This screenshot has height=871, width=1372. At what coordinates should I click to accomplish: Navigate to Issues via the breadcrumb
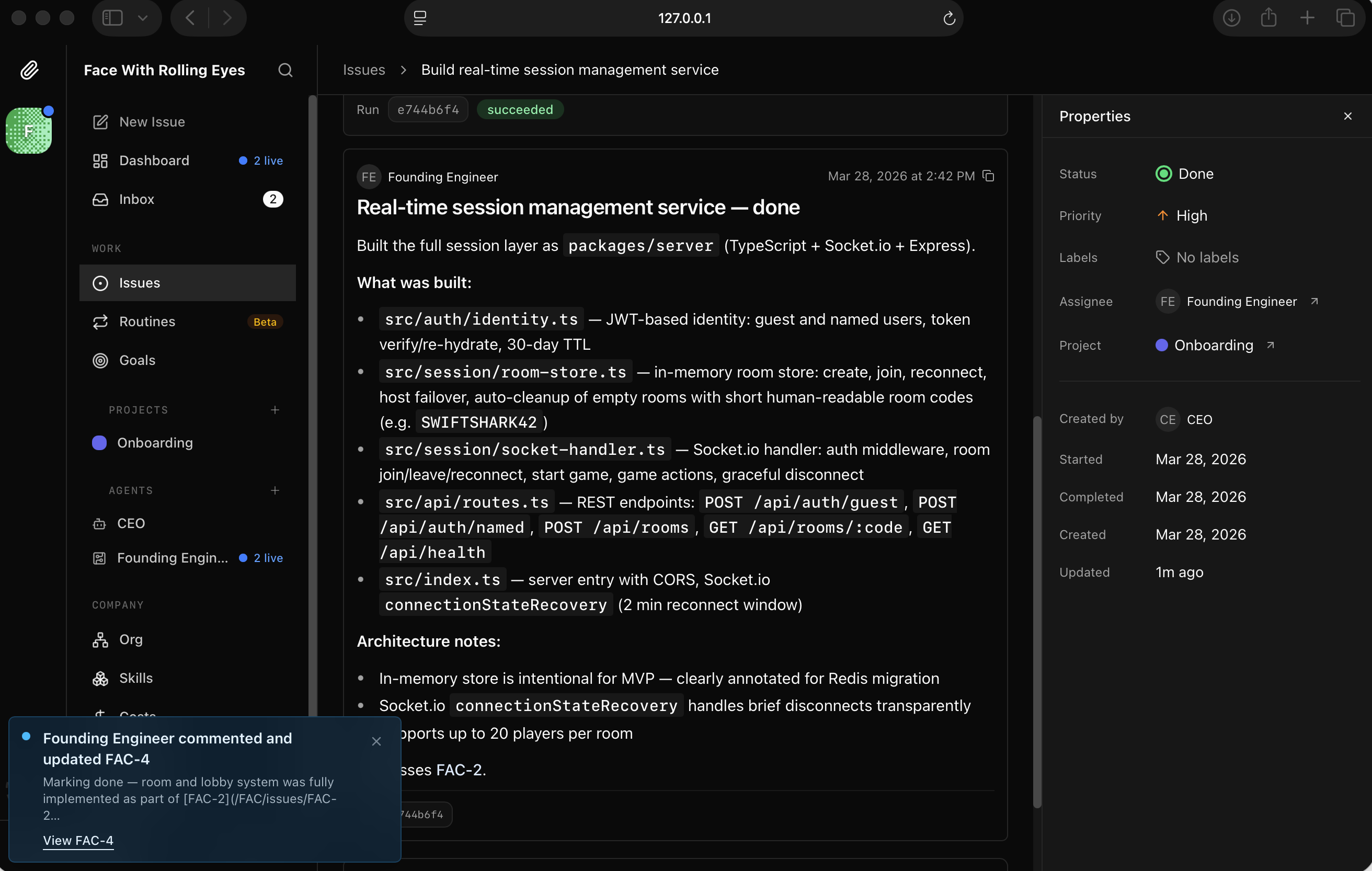point(363,70)
